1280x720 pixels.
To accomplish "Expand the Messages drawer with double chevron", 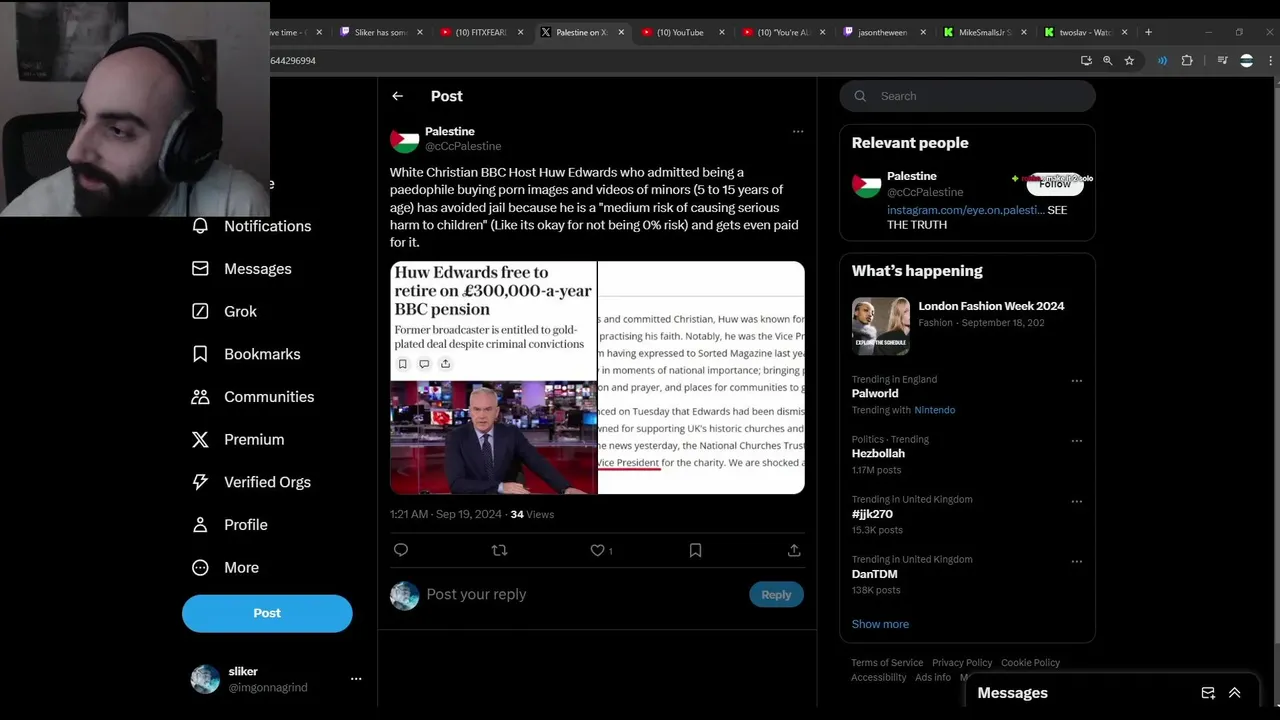I will tap(1235, 693).
